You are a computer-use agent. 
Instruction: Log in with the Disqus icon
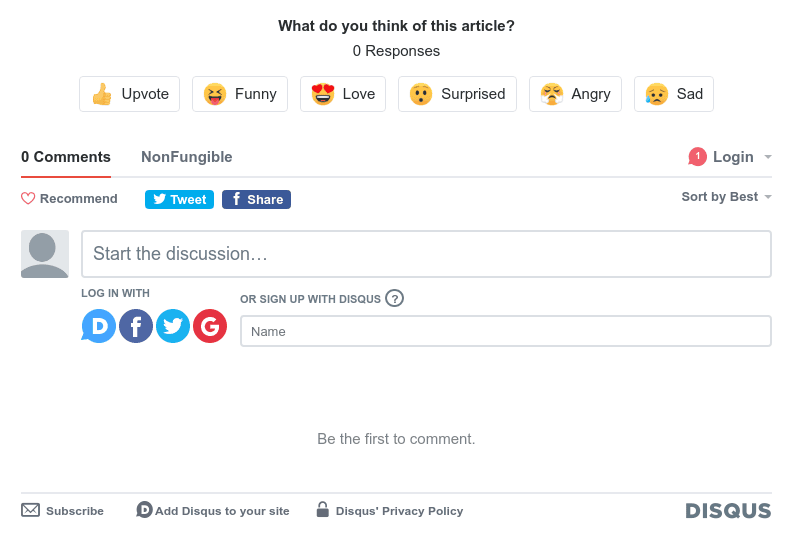(99, 326)
